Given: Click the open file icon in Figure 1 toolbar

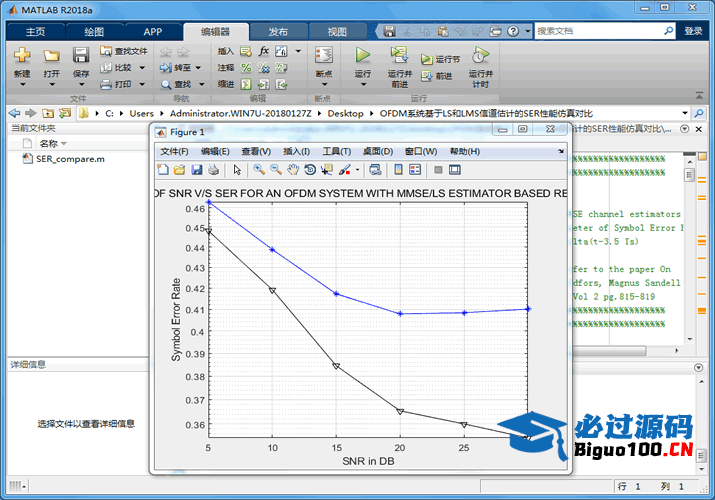Looking at the screenshot, I should pos(180,170).
